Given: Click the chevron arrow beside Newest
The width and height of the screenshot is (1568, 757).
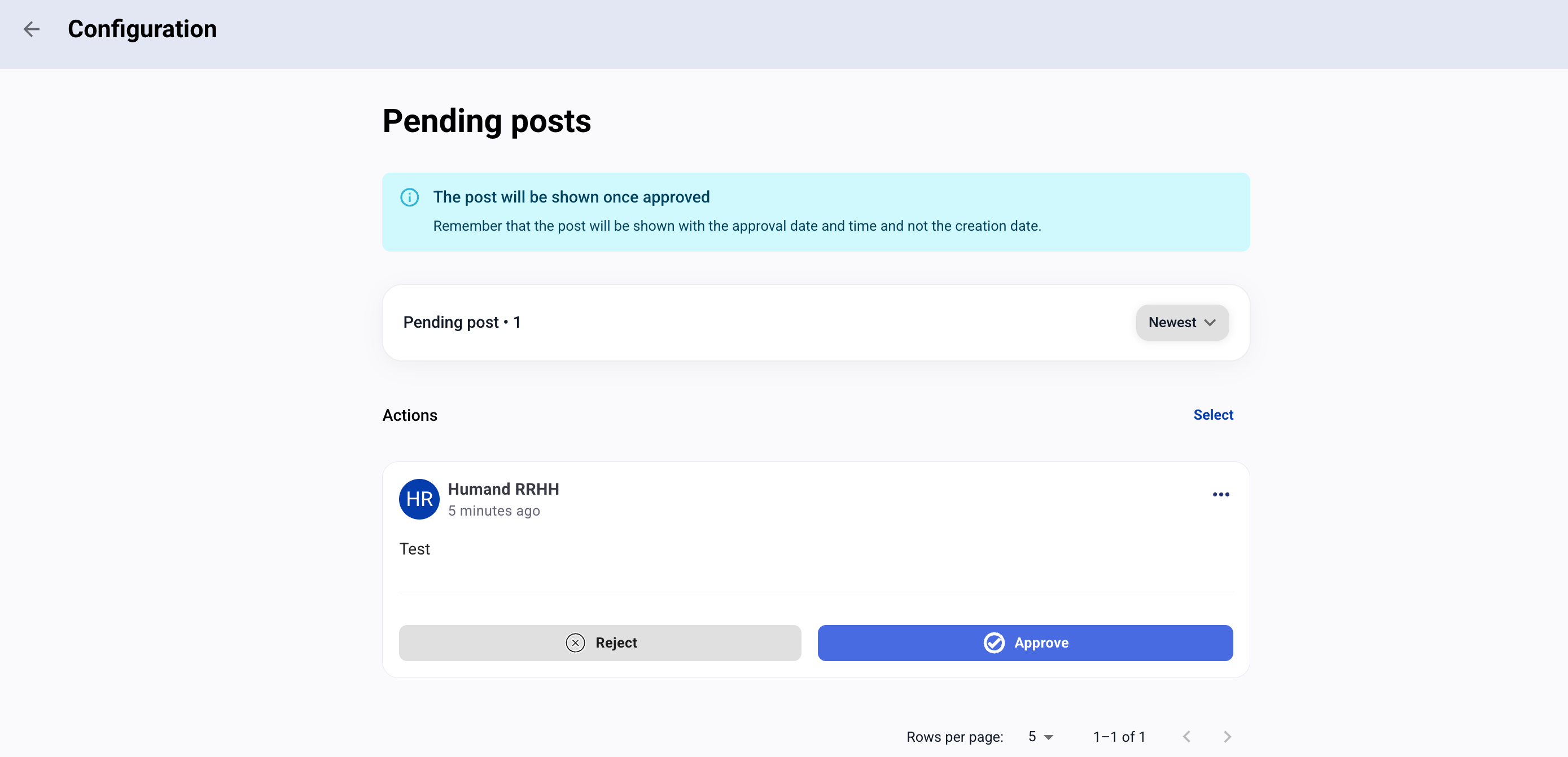Looking at the screenshot, I should point(1210,322).
